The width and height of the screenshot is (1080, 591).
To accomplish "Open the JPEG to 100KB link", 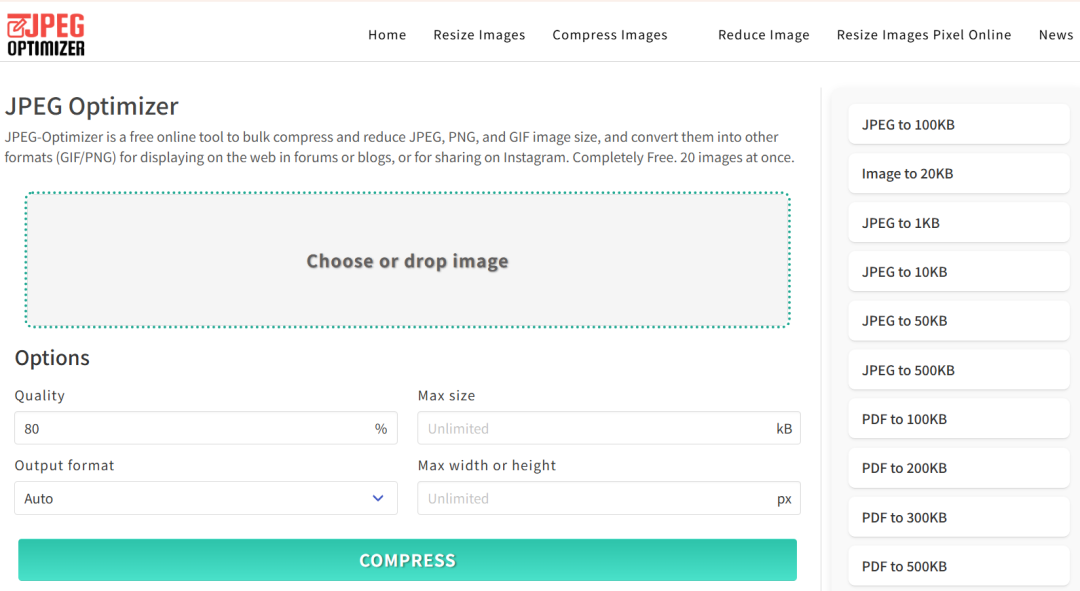I will pyautogui.click(x=958, y=125).
